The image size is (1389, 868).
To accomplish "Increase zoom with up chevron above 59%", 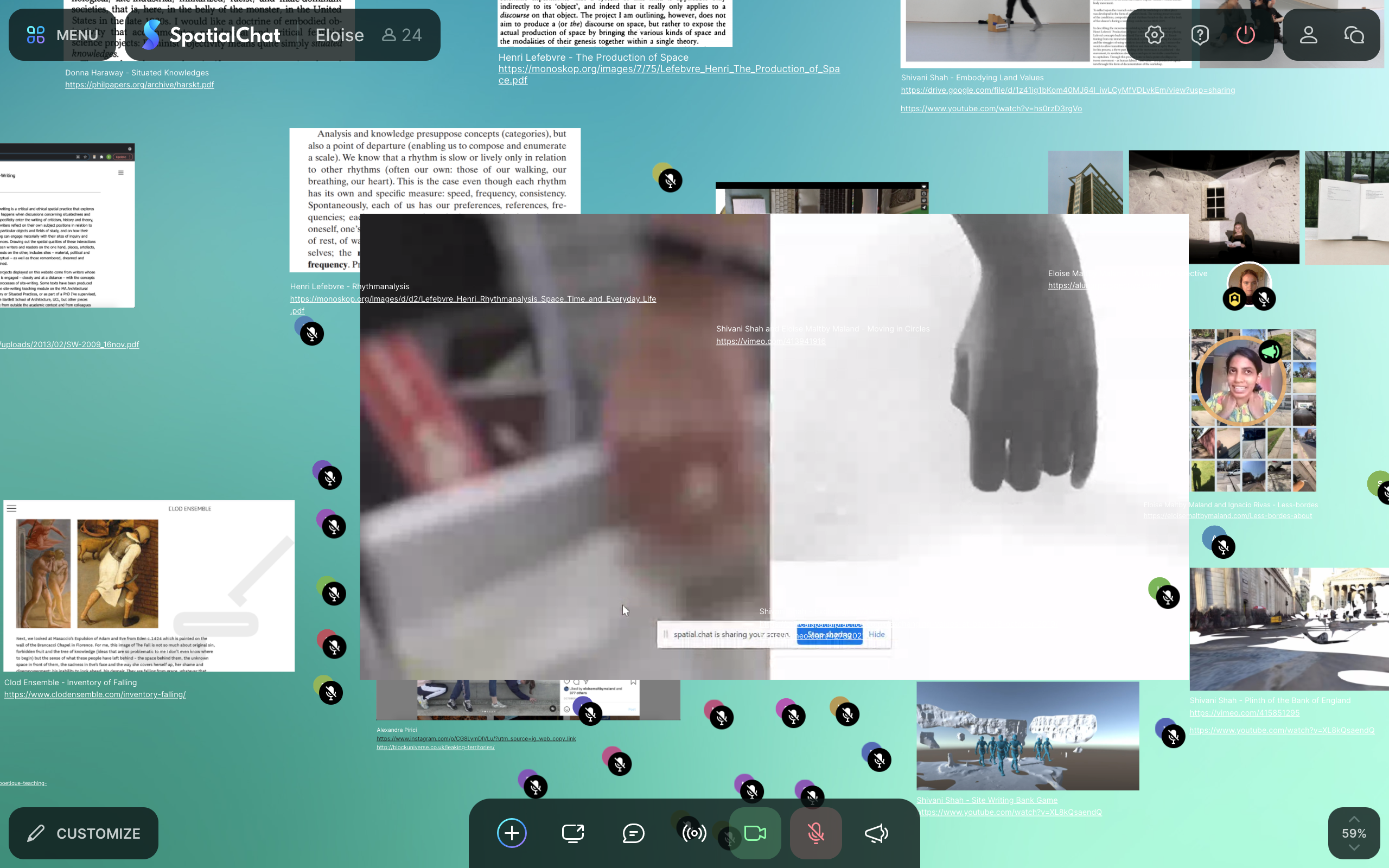I will 1354,819.
